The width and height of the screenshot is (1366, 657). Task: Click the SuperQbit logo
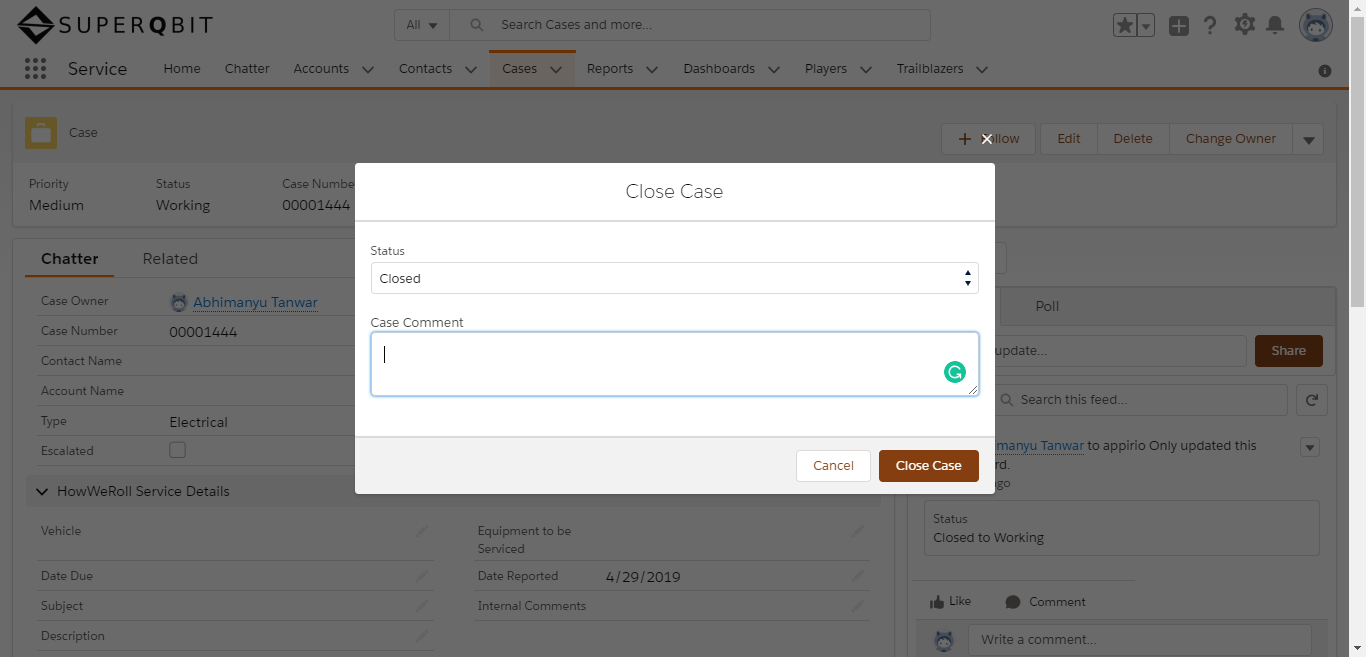coord(115,26)
